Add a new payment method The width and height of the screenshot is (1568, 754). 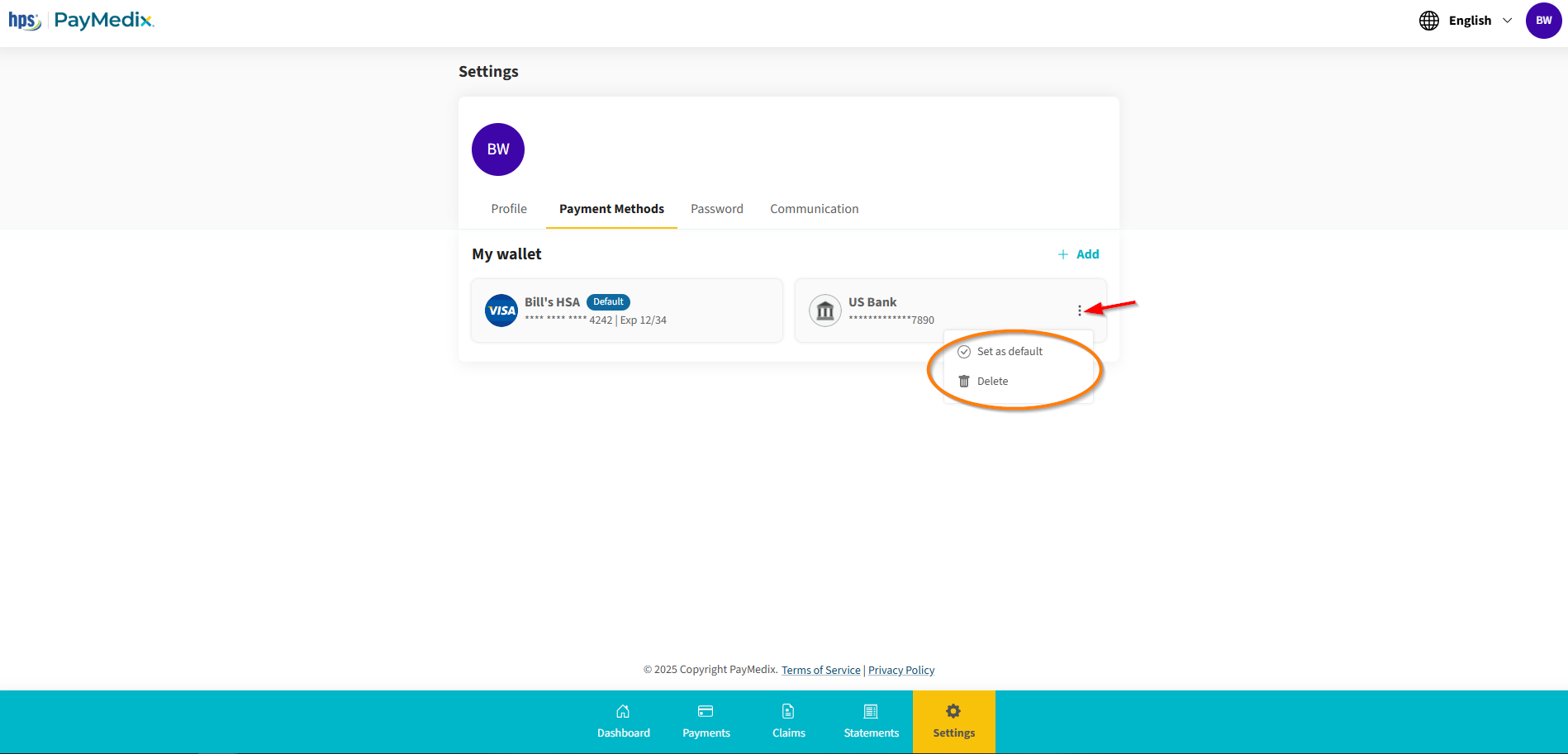[1079, 254]
